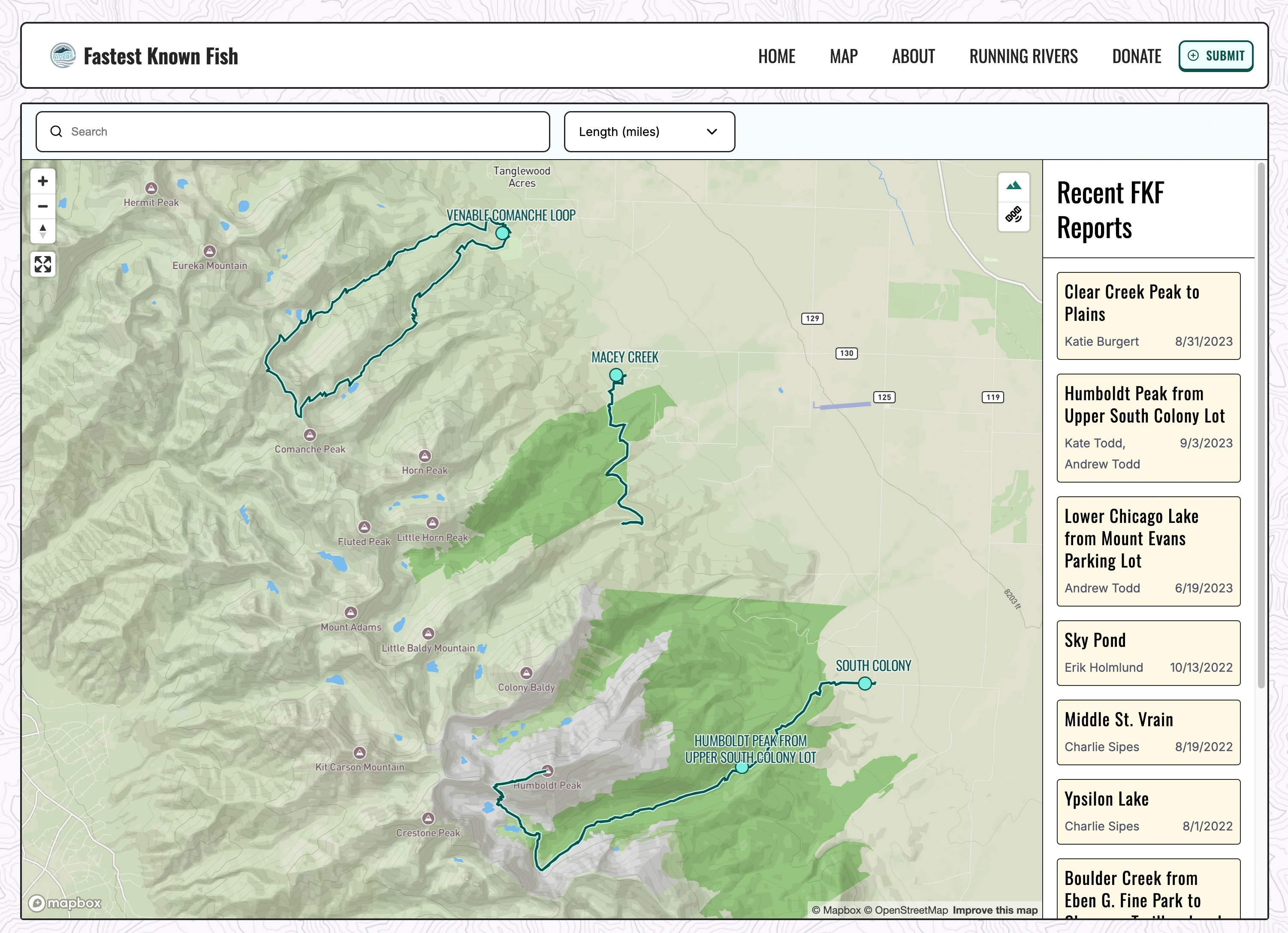
Task: Click the Submit button
Action: click(x=1216, y=56)
